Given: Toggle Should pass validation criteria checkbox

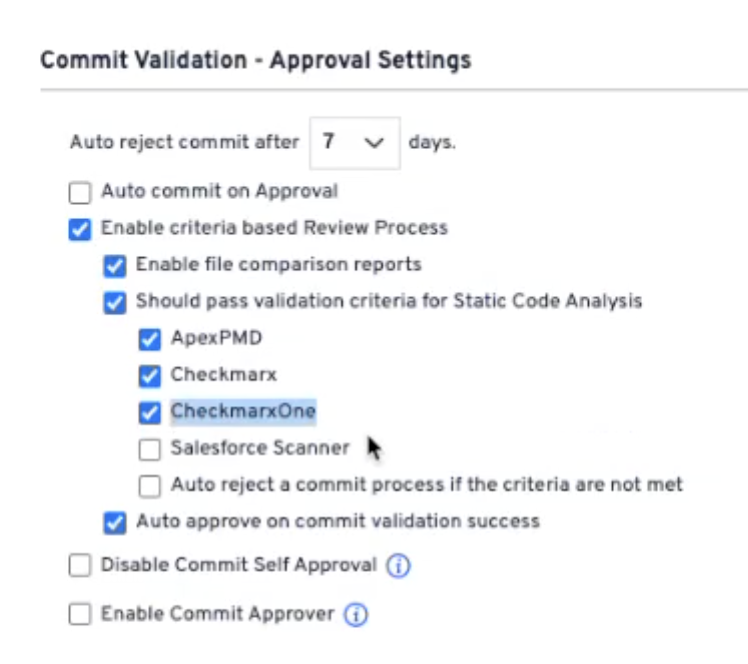Looking at the screenshot, I should [x=115, y=302].
